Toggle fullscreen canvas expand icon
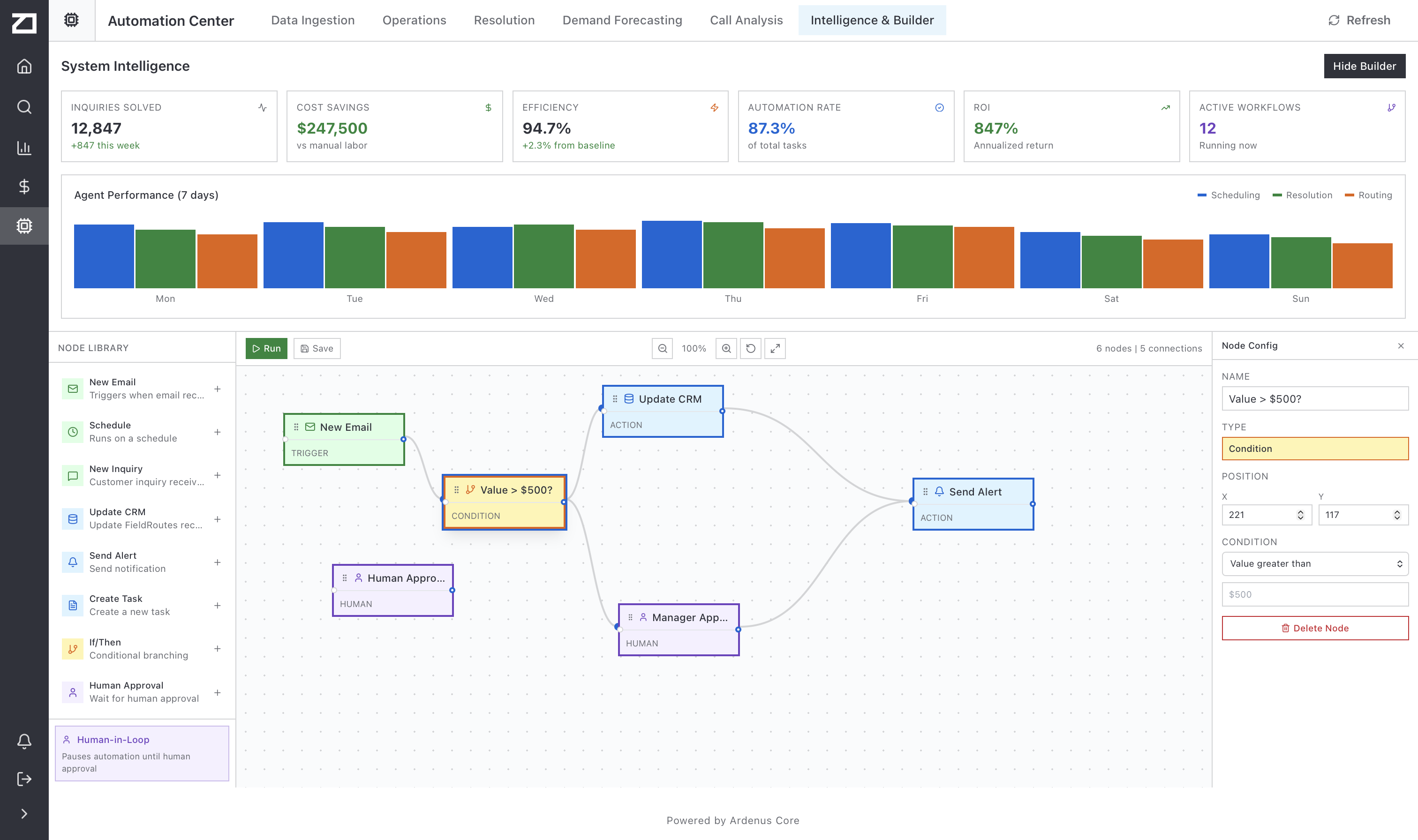 775,349
